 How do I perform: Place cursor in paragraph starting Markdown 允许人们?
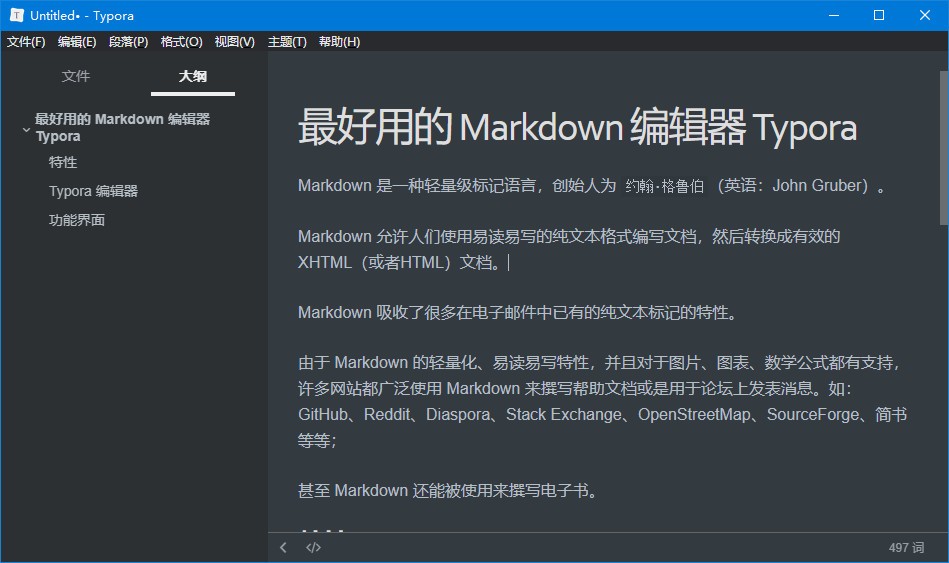569,249
